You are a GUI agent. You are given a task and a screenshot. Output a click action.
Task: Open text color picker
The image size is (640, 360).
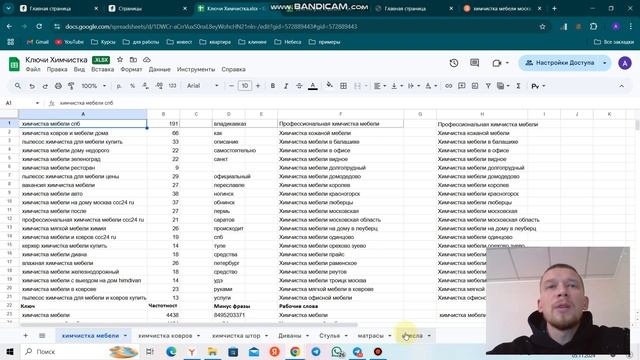313,86
